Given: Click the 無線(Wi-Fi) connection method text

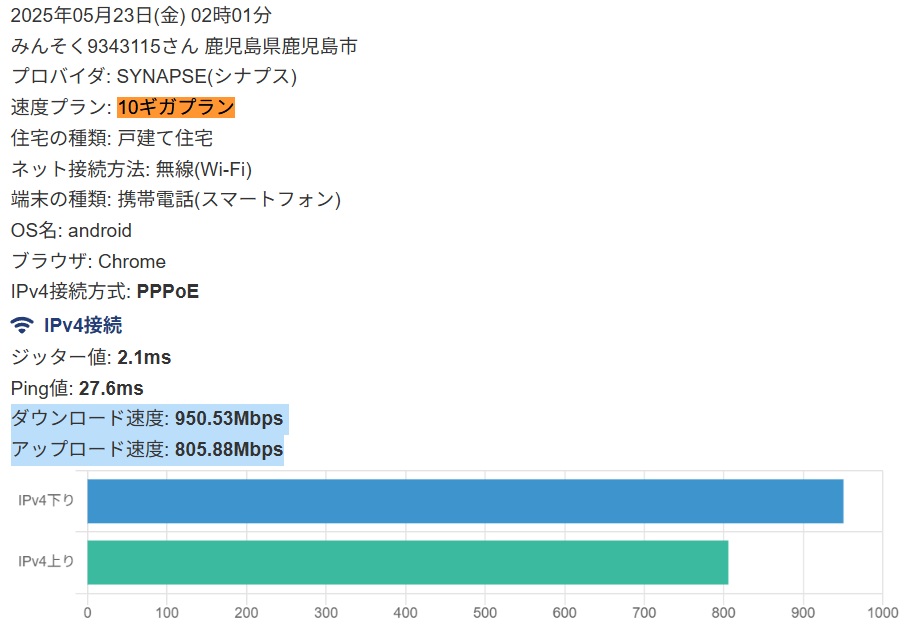Looking at the screenshot, I should coord(204,169).
